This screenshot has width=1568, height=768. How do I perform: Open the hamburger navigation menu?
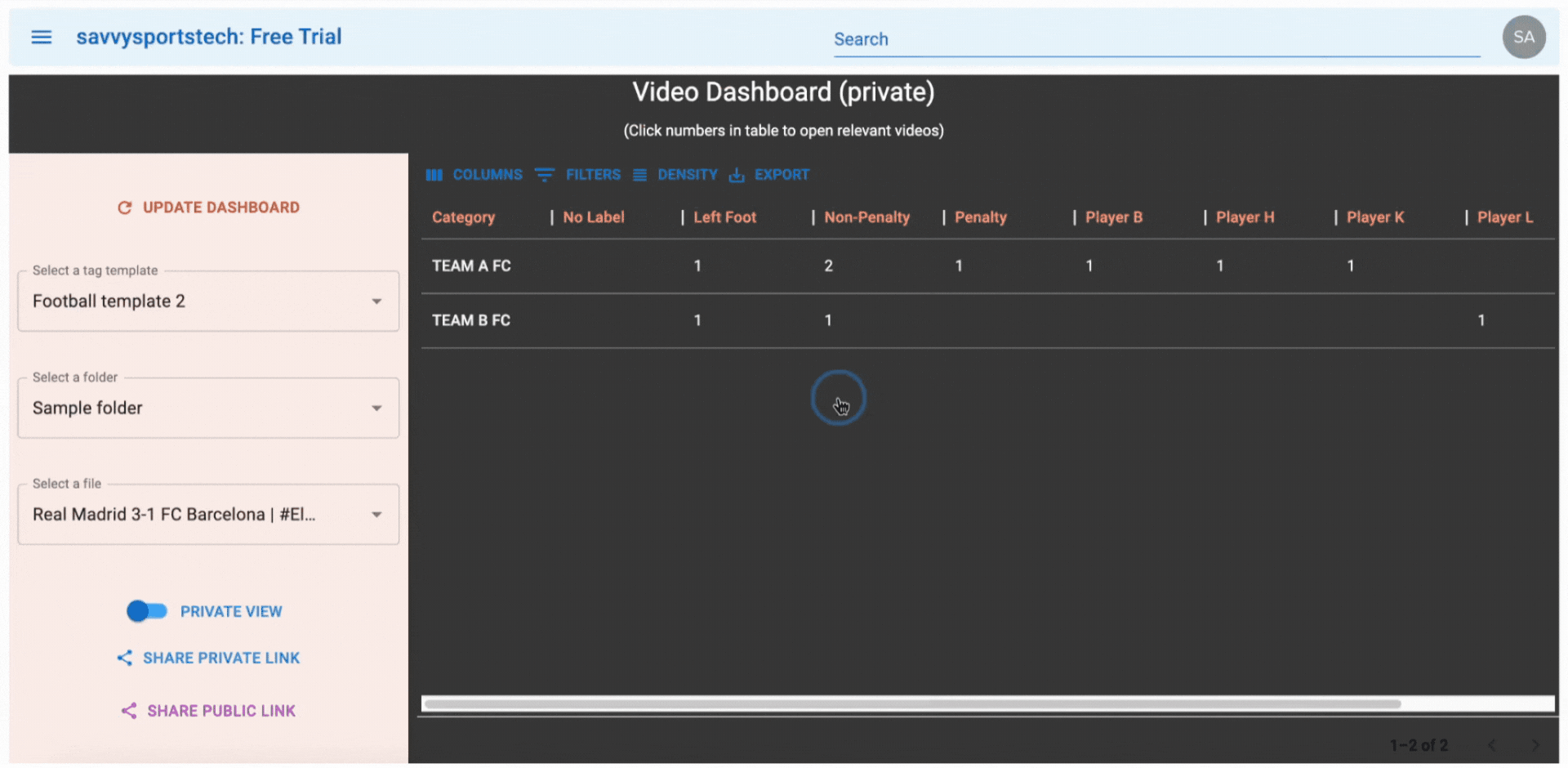pyautogui.click(x=42, y=37)
